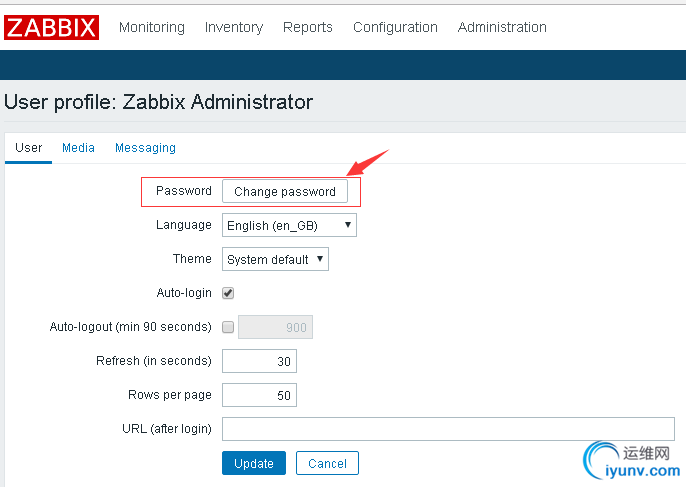
Task: Click the Auto-logout seconds field
Action: click(275, 327)
